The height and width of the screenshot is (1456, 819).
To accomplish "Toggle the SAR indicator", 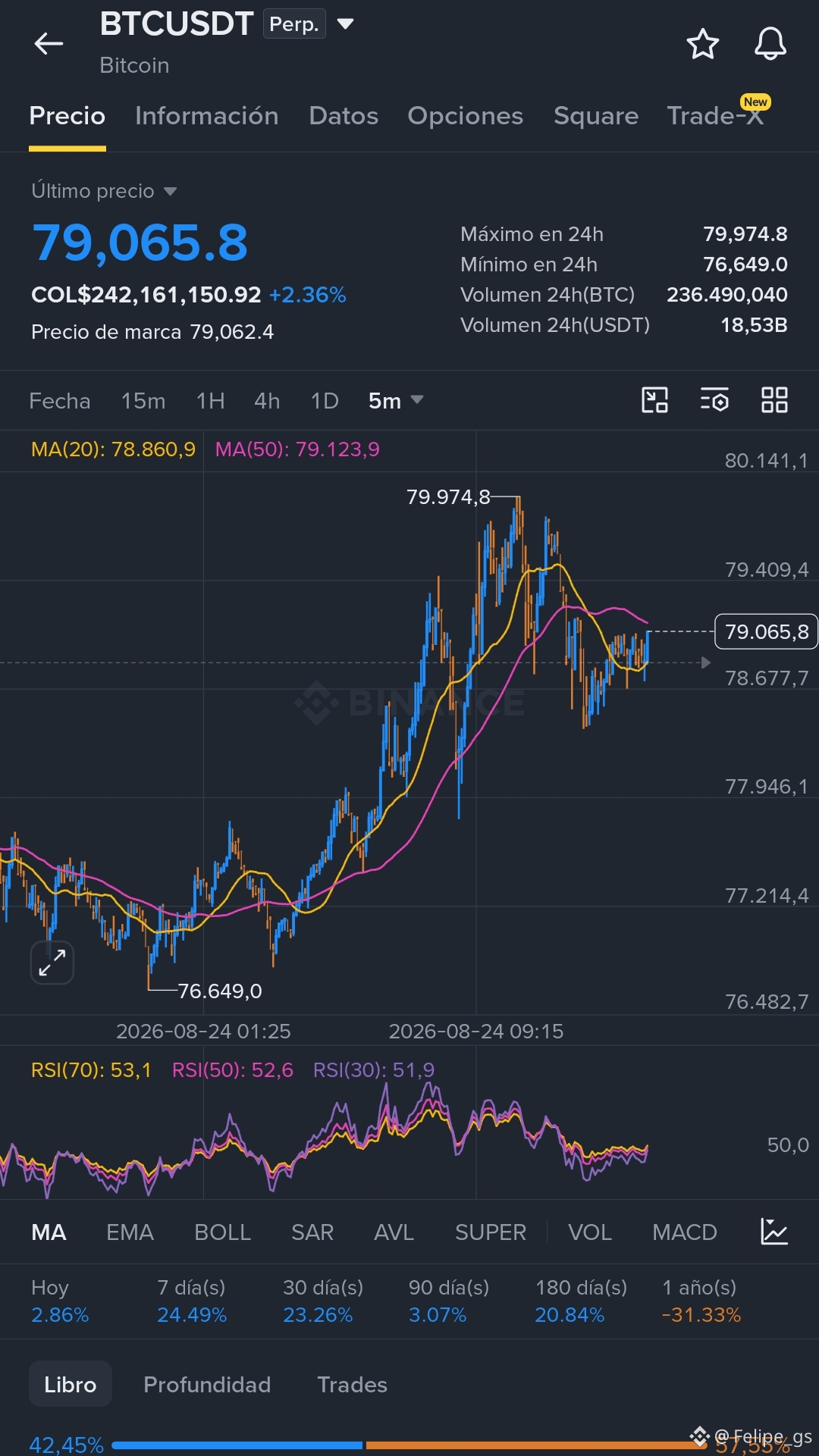I will [x=312, y=1232].
